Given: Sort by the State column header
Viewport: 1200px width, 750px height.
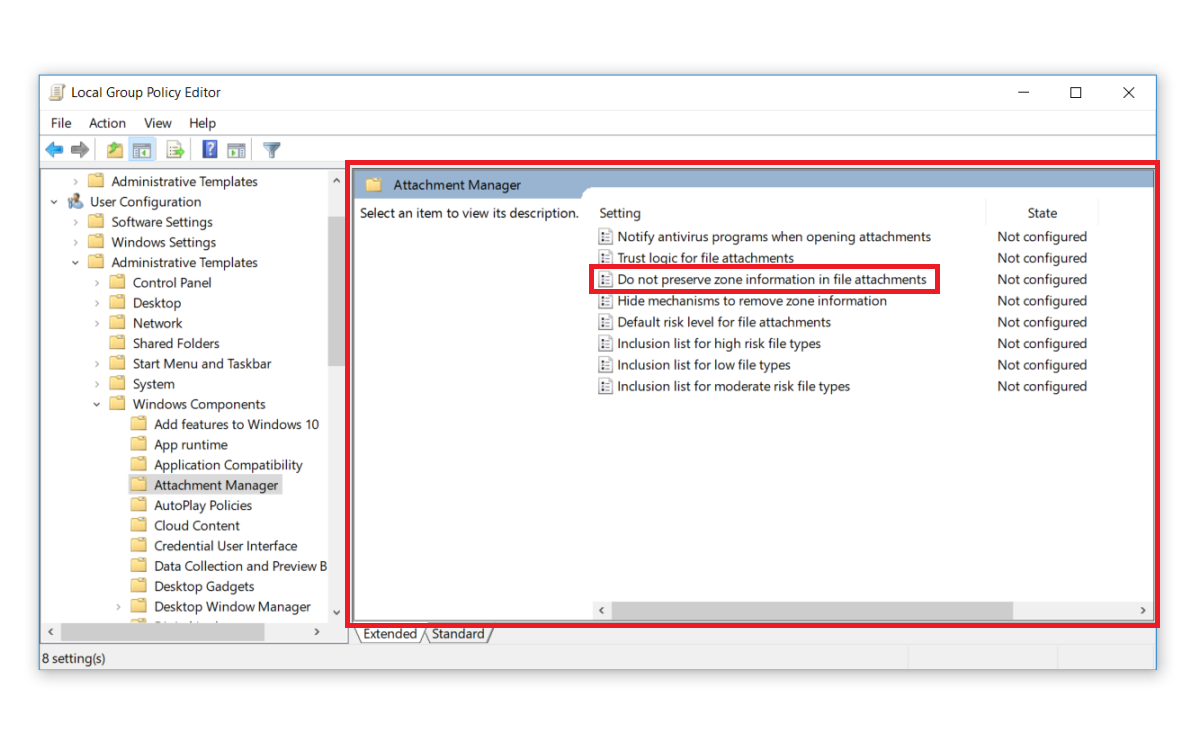Looking at the screenshot, I should tap(1042, 213).
